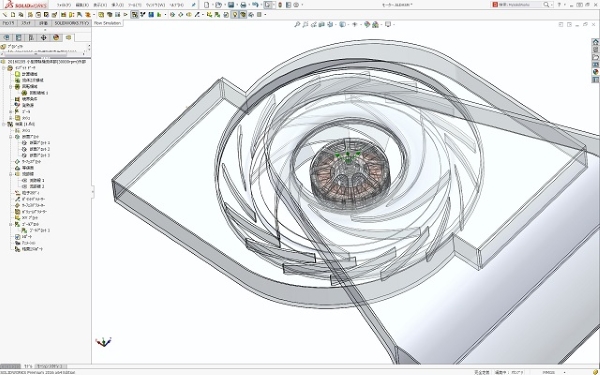Click the Zoom to Fit magnifier in view toolbar

click(297, 24)
